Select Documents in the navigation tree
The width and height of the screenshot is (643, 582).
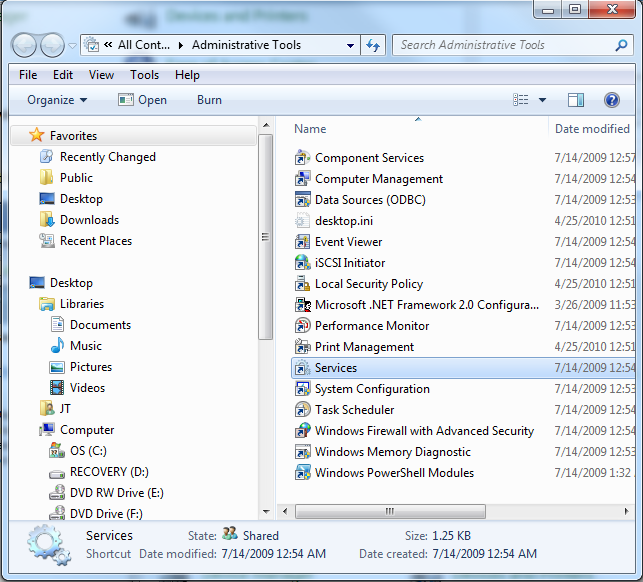click(x=100, y=325)
